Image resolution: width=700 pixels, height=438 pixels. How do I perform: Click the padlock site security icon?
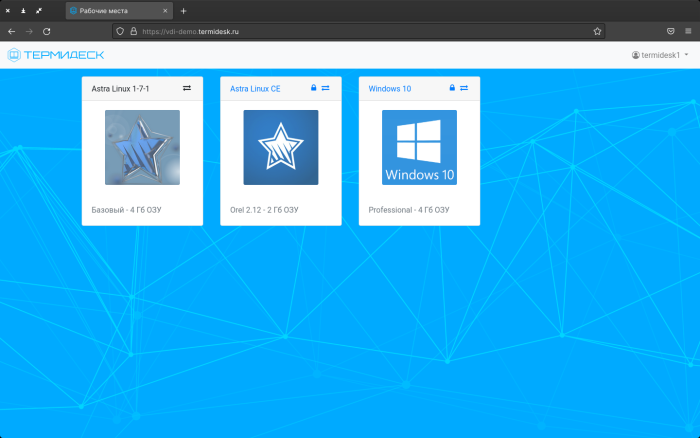(x=133, y=31)
